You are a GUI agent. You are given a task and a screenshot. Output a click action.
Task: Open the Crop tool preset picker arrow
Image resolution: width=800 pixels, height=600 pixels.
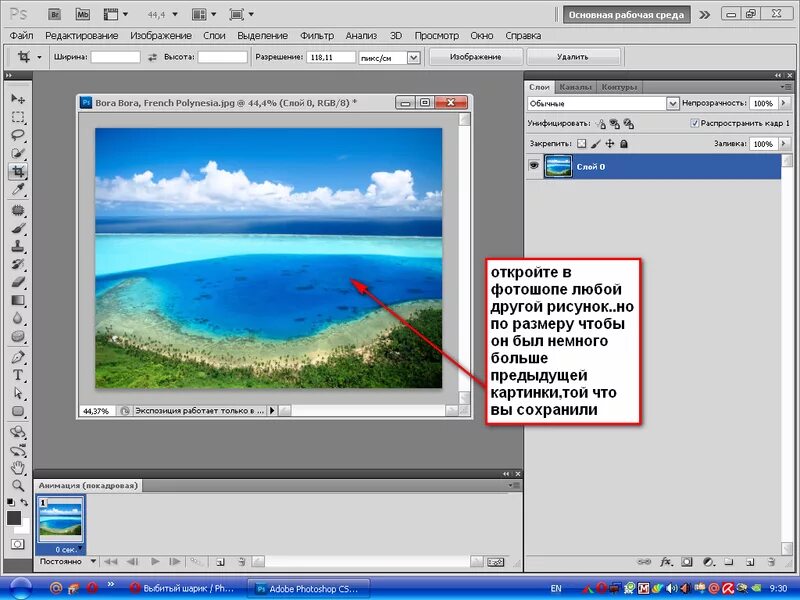pyautogui.click(x=39, y=57)
